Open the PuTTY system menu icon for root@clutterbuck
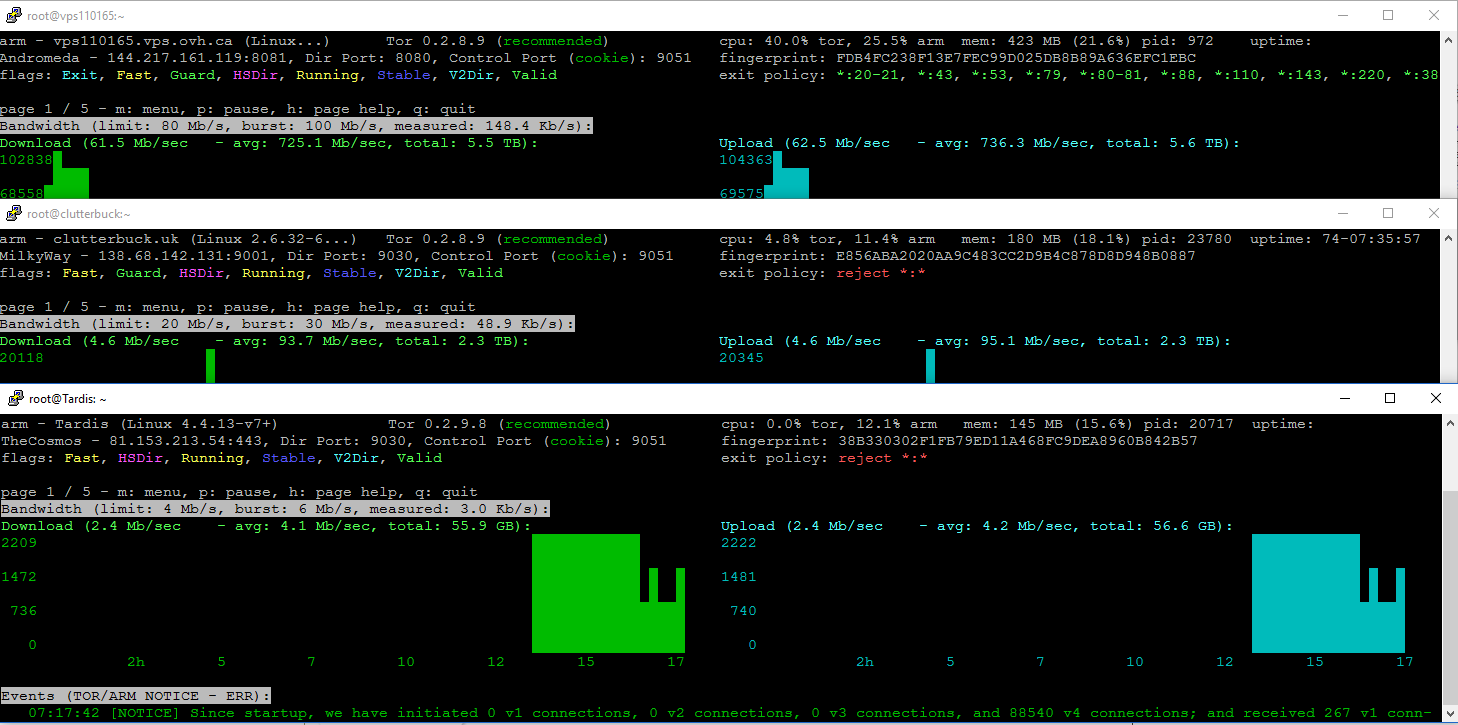 point(15,213)
